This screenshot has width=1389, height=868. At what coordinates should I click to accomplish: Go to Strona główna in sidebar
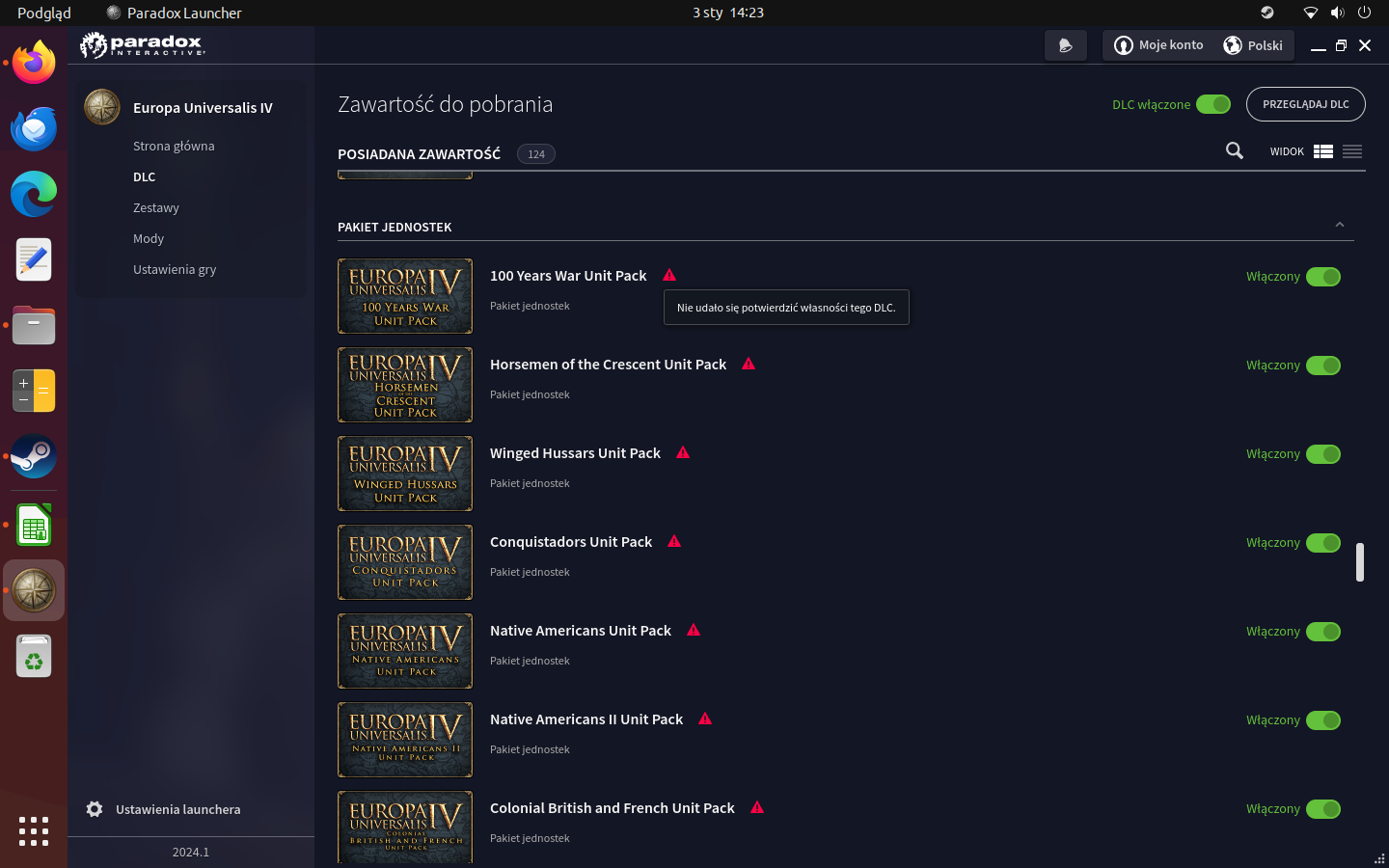pyautogui.click(x=174, y=146)
